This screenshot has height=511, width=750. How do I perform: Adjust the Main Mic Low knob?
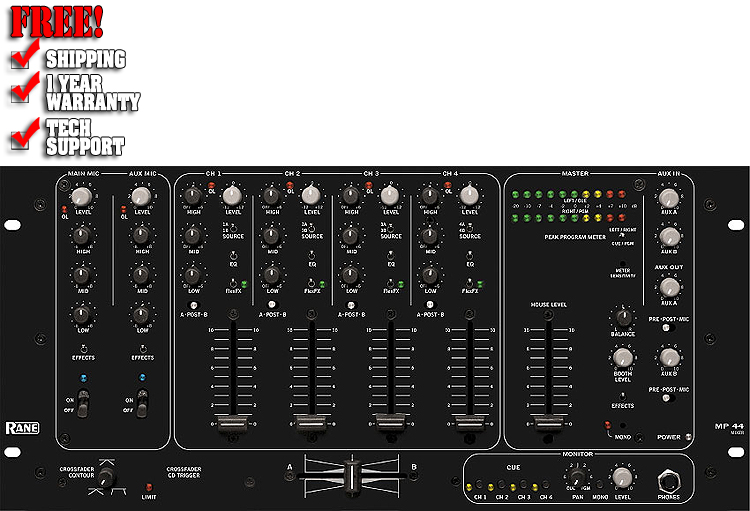(82, 315)
